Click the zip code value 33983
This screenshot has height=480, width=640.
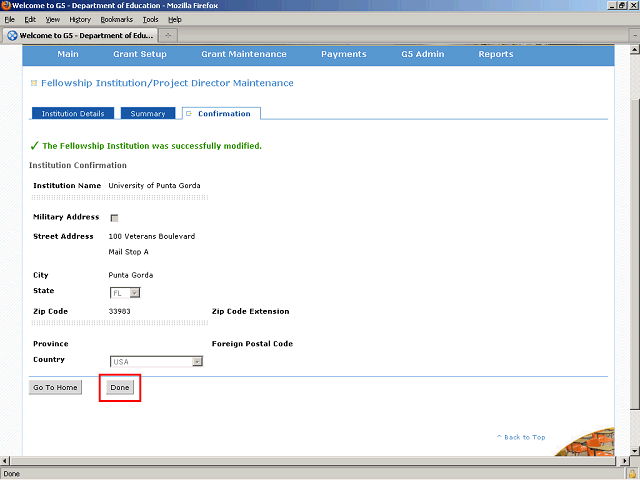point(120,311)
